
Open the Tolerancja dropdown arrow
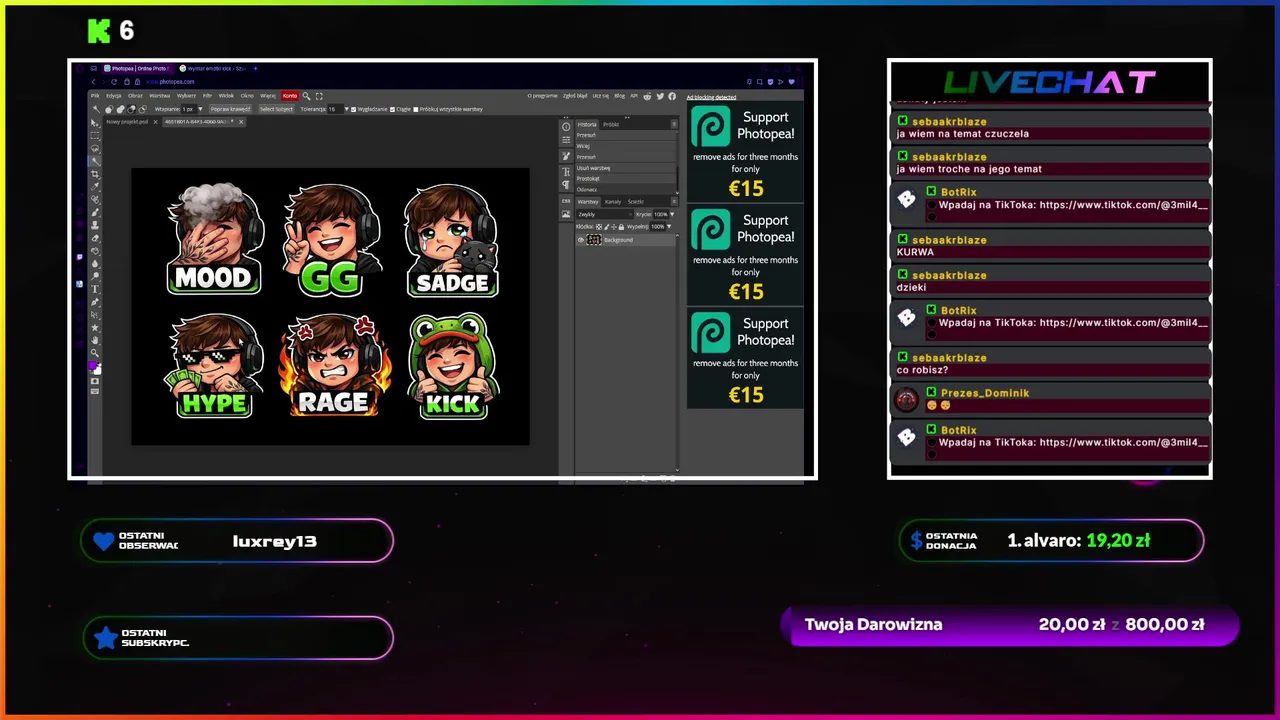tap(346, 109)
